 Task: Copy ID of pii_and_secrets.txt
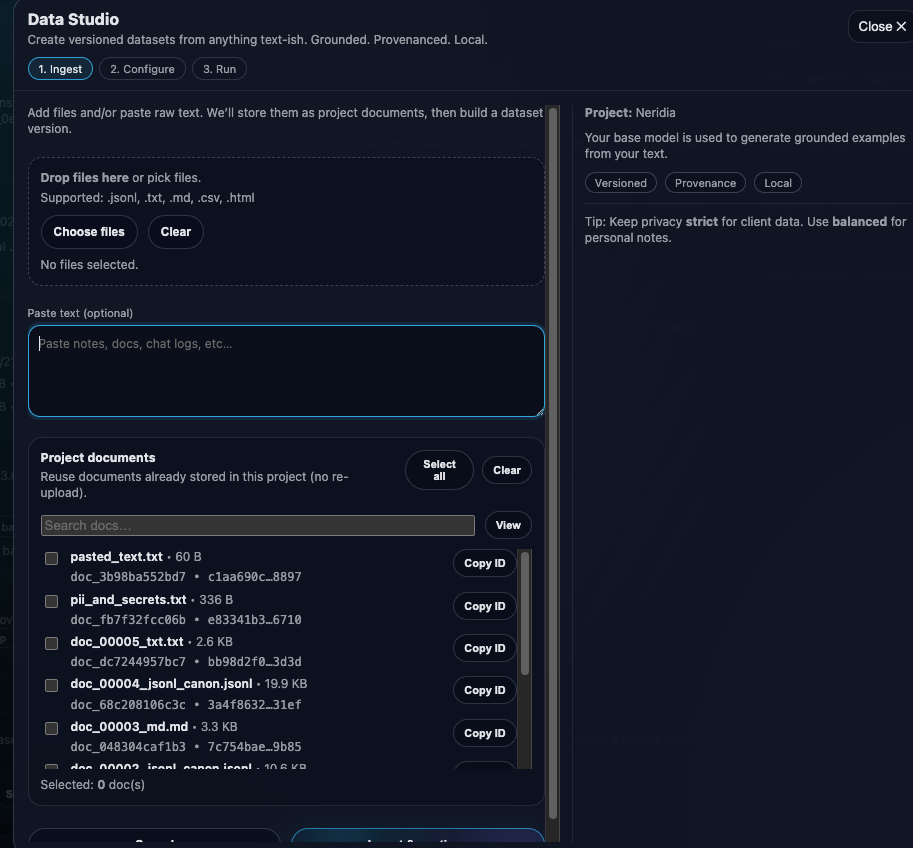(x=484, y=606)
